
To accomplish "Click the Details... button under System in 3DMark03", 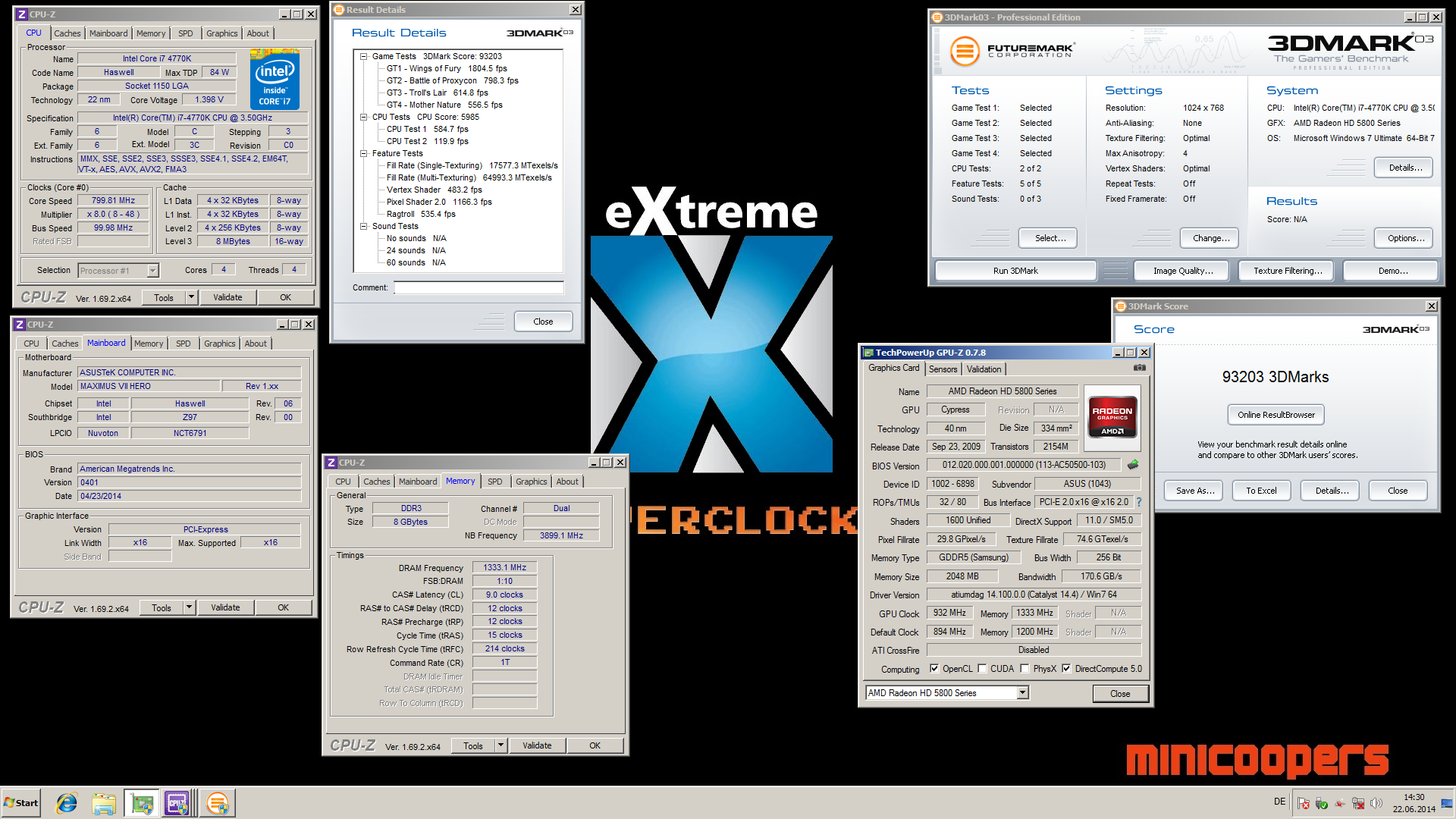I will click(1404, 168).
